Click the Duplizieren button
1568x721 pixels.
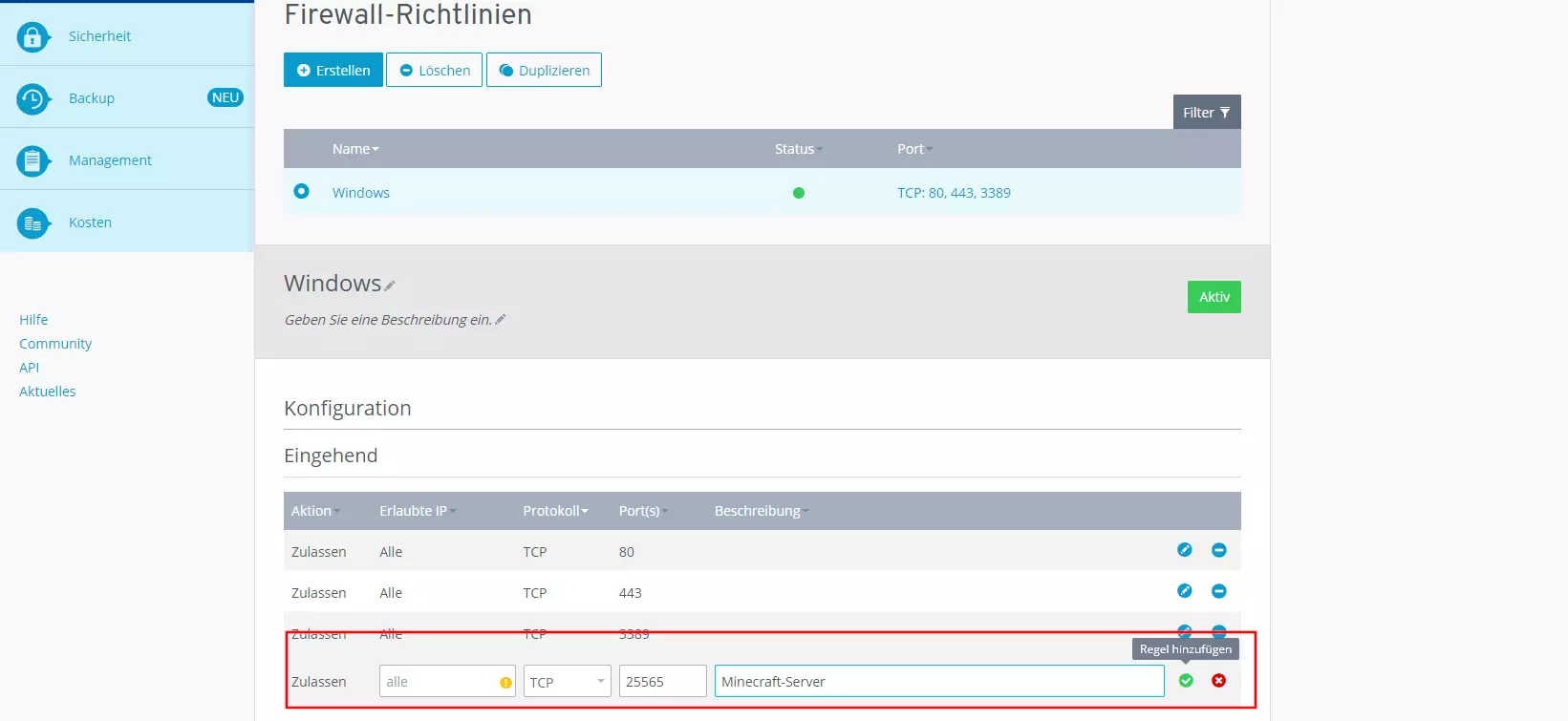tap(544, 71)
